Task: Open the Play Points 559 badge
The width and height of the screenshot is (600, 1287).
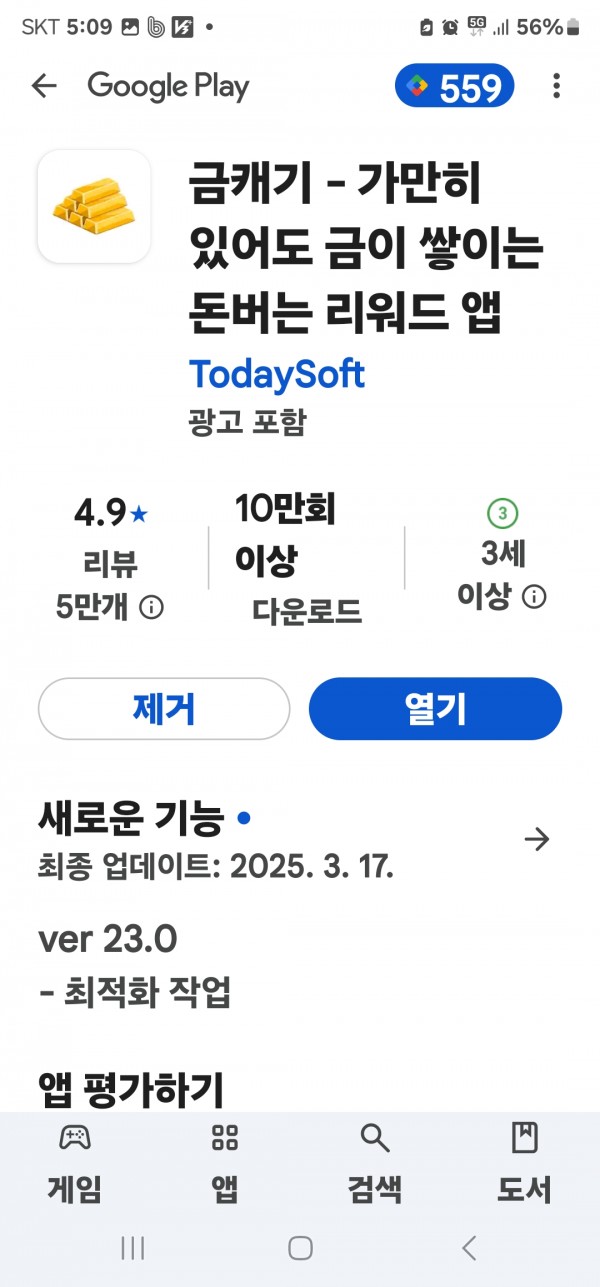Action: pyautogui.click(x=455, y=87)
